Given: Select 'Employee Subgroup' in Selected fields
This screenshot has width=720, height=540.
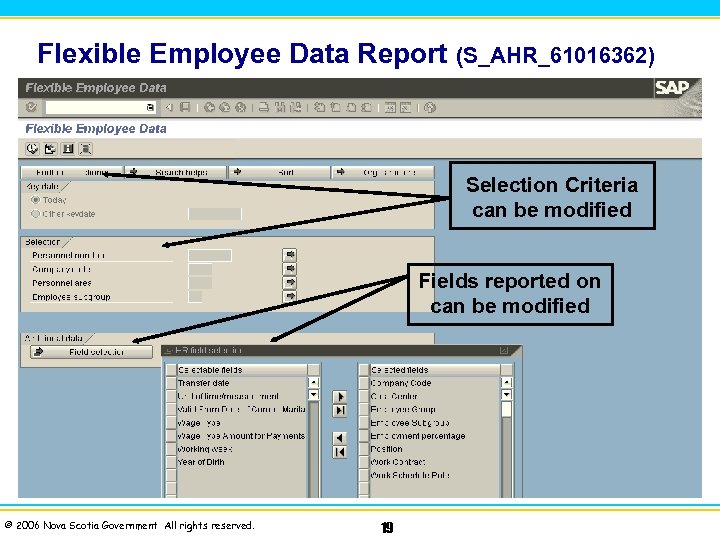Looking at the screenshot, I should click(x=410, y=423).
